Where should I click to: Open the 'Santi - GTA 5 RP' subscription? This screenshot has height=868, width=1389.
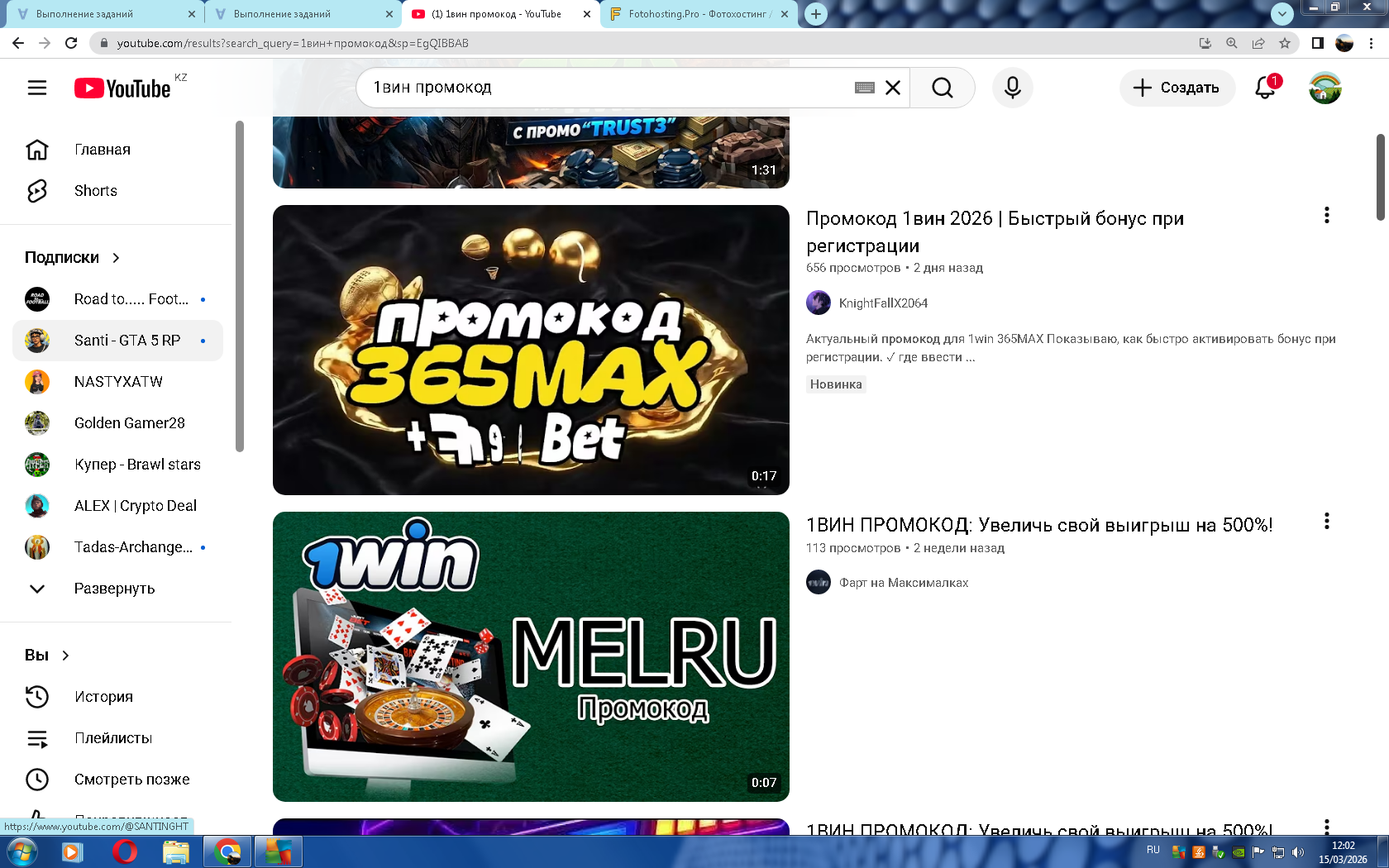point(117,341)
